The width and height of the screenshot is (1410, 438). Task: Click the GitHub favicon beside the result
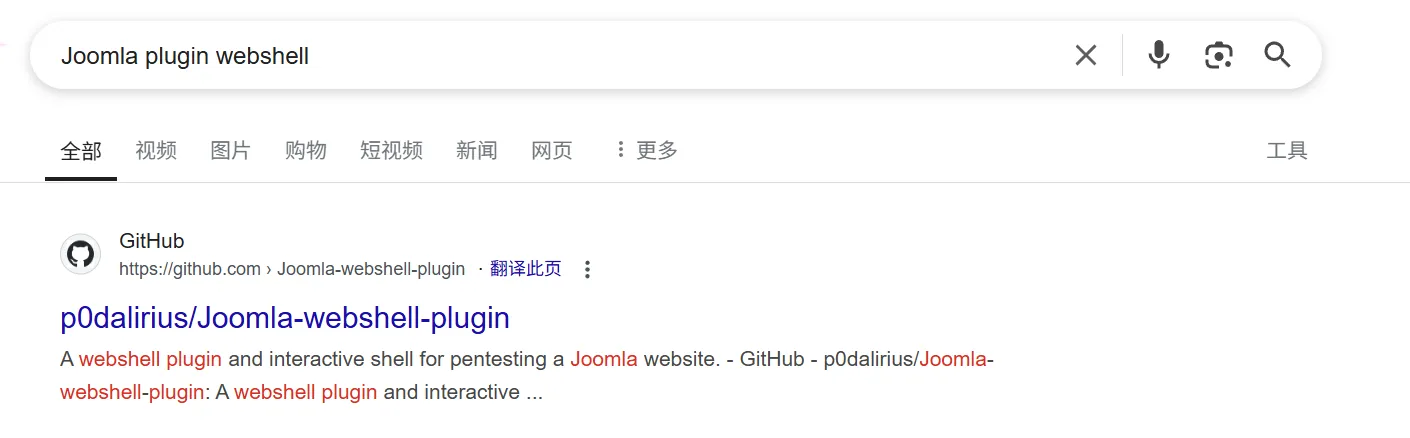click(80, 254)
